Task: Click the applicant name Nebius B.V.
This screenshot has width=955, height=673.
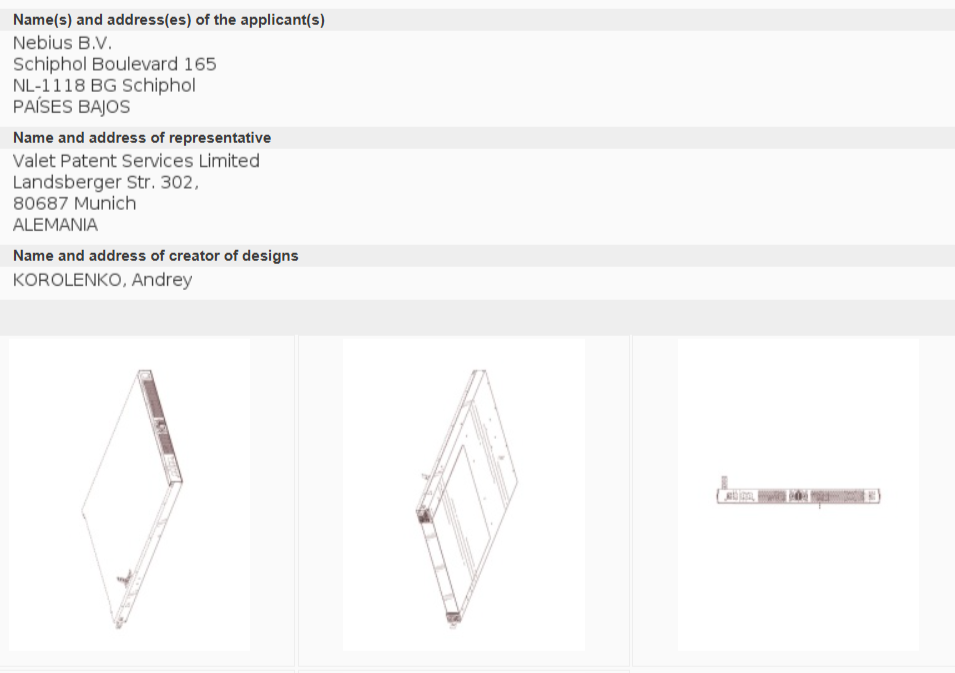Action: pos(62,42)
